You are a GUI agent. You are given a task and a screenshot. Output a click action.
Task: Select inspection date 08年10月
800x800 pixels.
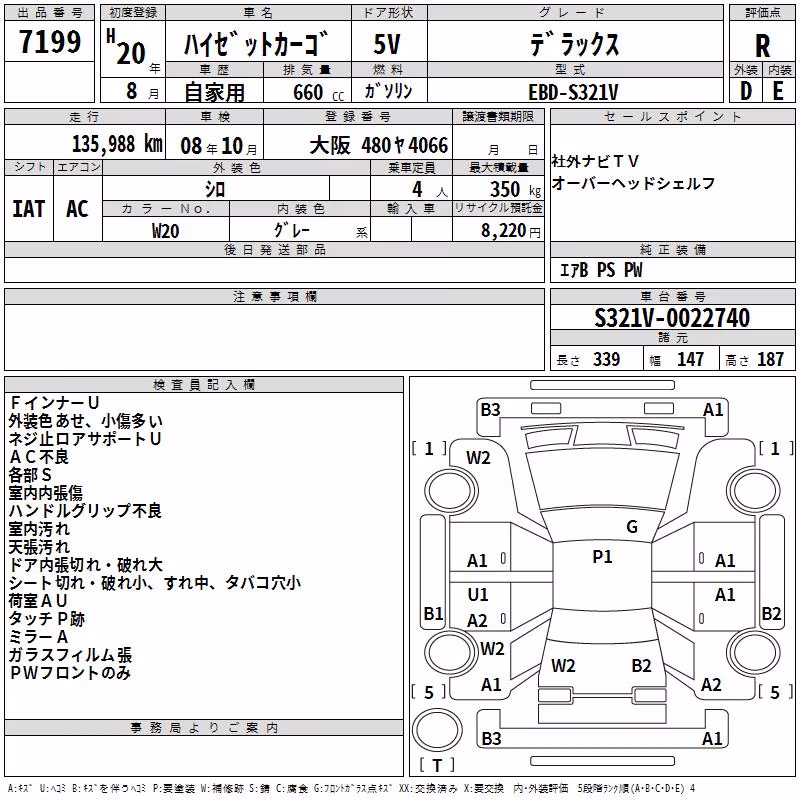(218, 146)
